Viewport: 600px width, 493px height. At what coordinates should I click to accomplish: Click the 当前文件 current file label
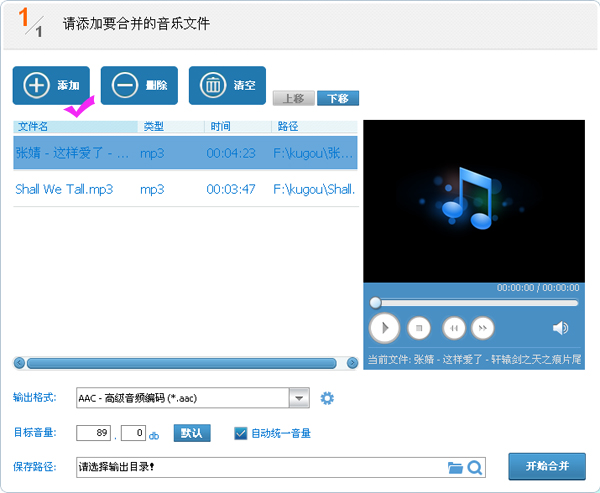pyautogui.click(x=474, y=359)
